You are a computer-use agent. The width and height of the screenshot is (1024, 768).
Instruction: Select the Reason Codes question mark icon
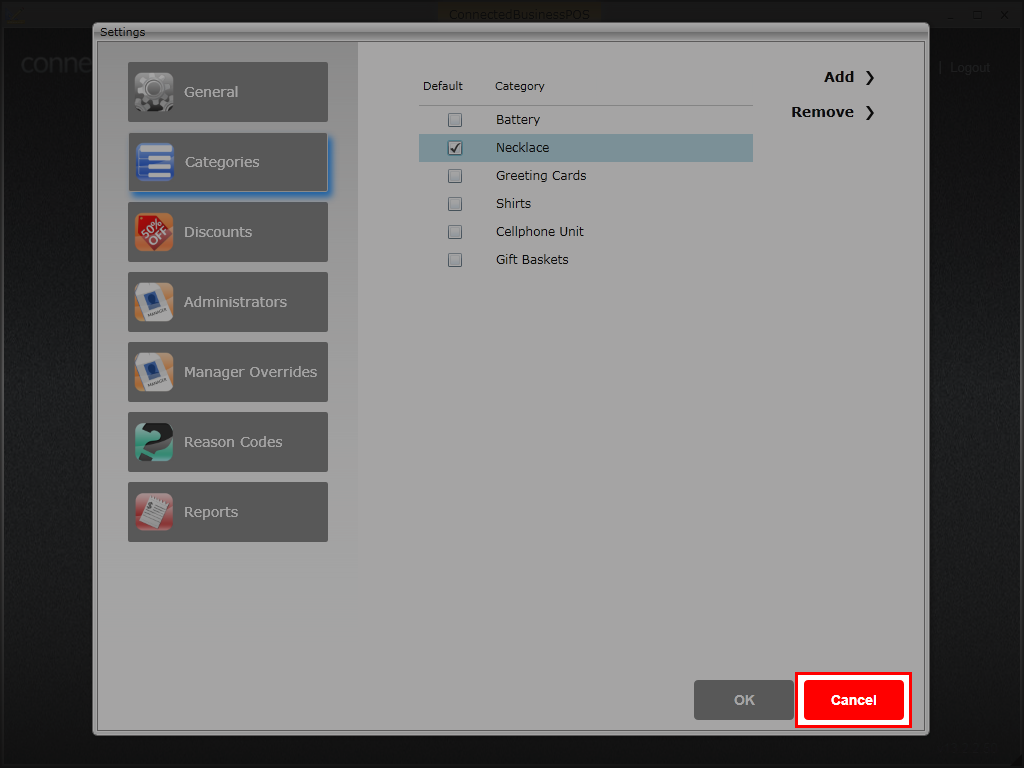[154, 442]
